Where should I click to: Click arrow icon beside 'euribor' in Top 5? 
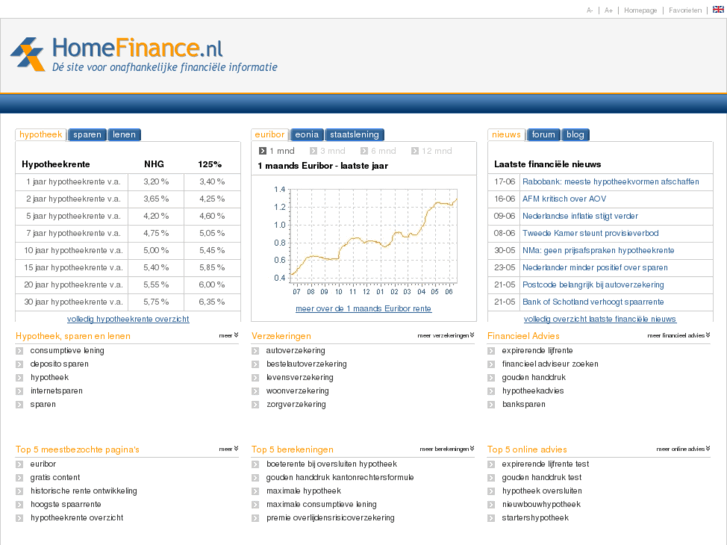tap(19, 464)
